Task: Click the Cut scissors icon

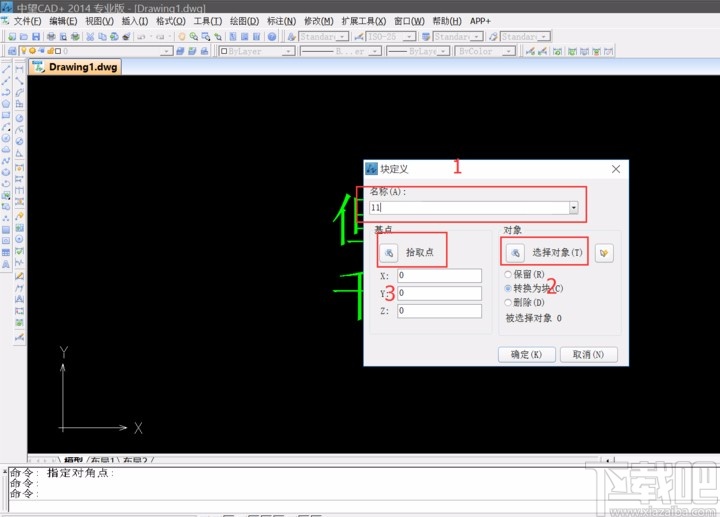Action: pyautogui.click(x=90, y=37)
